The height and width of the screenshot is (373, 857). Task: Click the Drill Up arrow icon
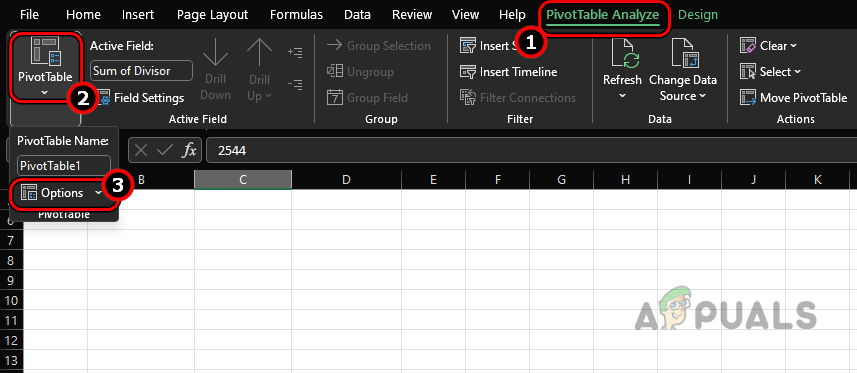click(x=260, y=54)
